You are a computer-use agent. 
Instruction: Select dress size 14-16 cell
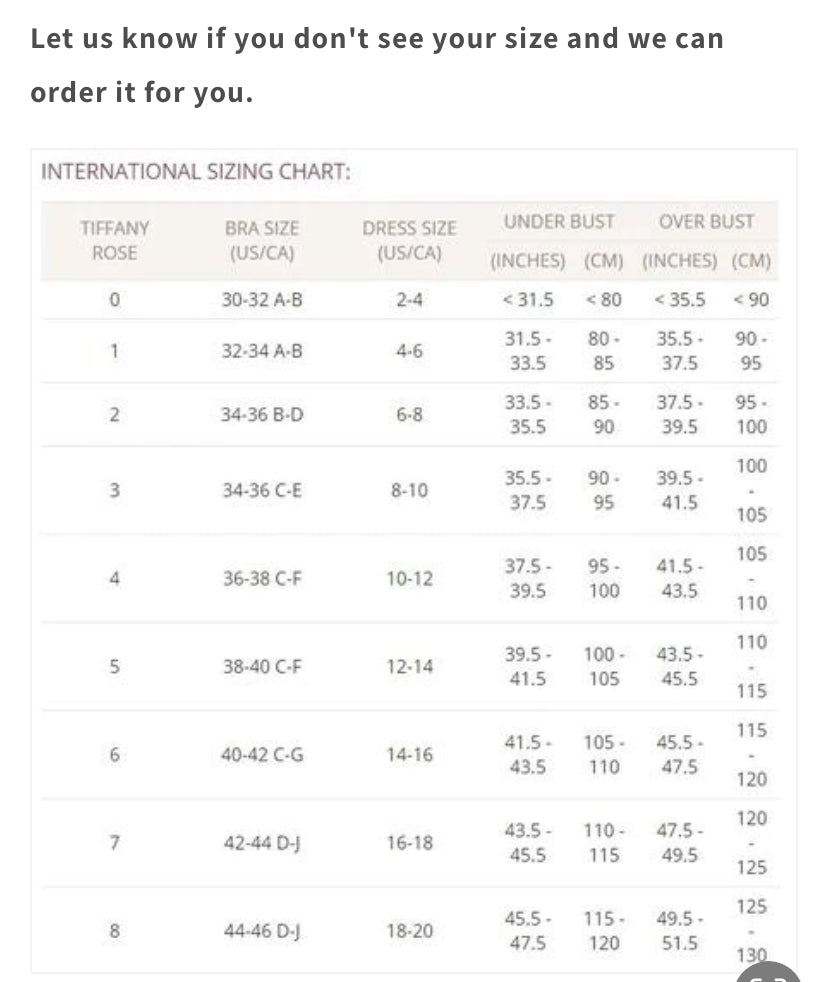409,754
